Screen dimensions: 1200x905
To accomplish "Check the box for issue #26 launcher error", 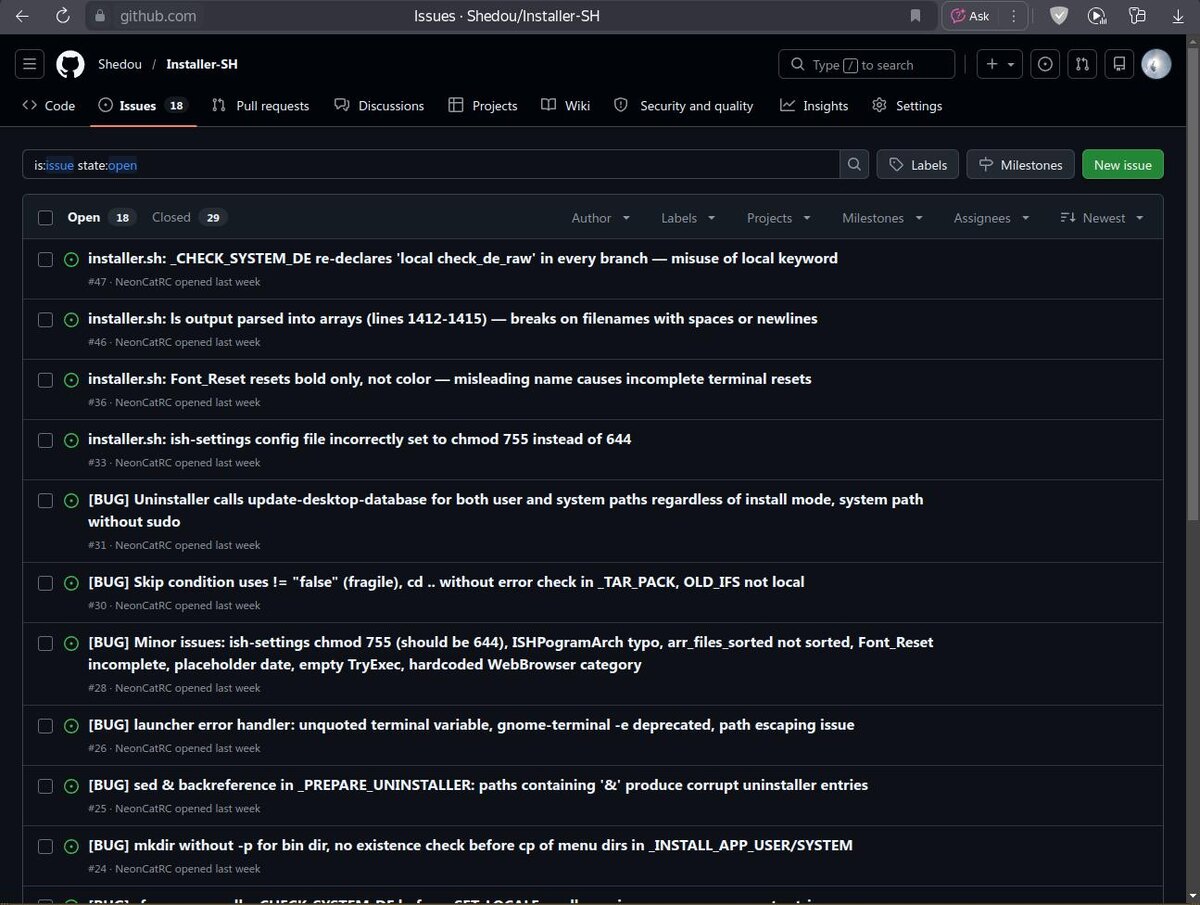I will pyautogui.click(x=45, y=726).
